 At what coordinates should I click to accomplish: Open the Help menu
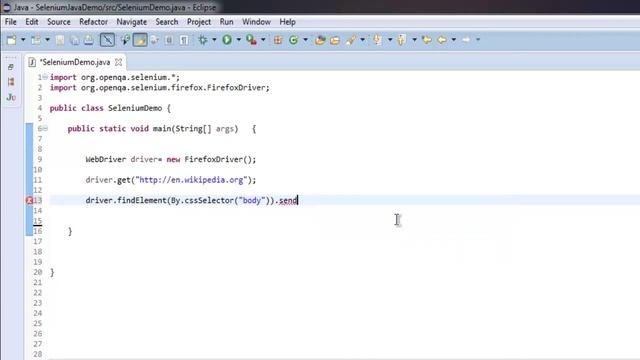pos(287,22)
